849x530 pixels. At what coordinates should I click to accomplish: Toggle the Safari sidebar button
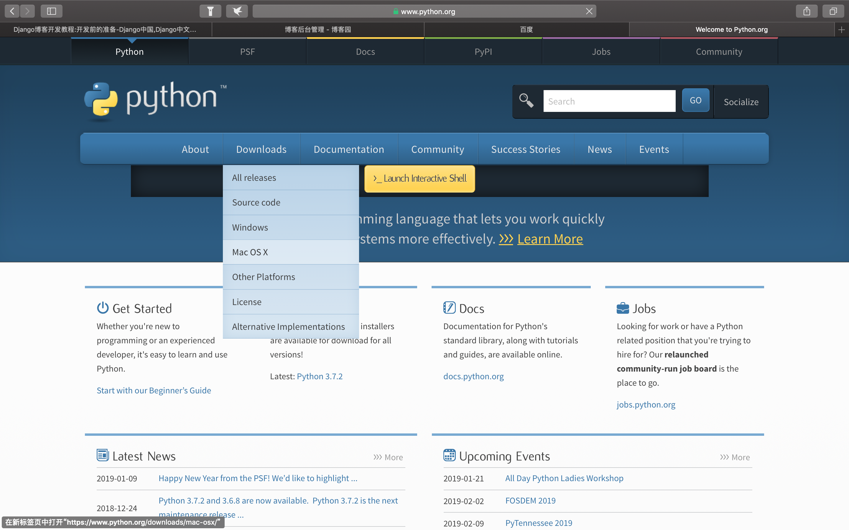click(51, 11)
